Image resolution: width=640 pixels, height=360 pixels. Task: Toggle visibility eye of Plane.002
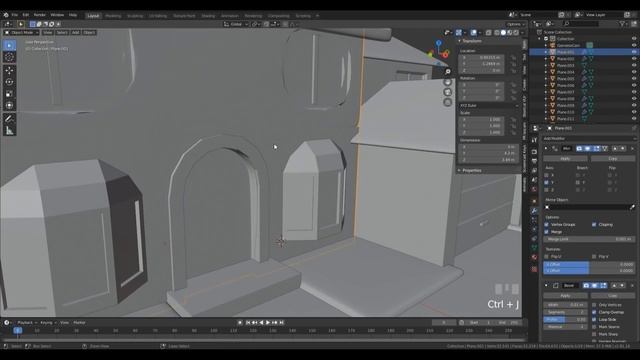[634, 59]
